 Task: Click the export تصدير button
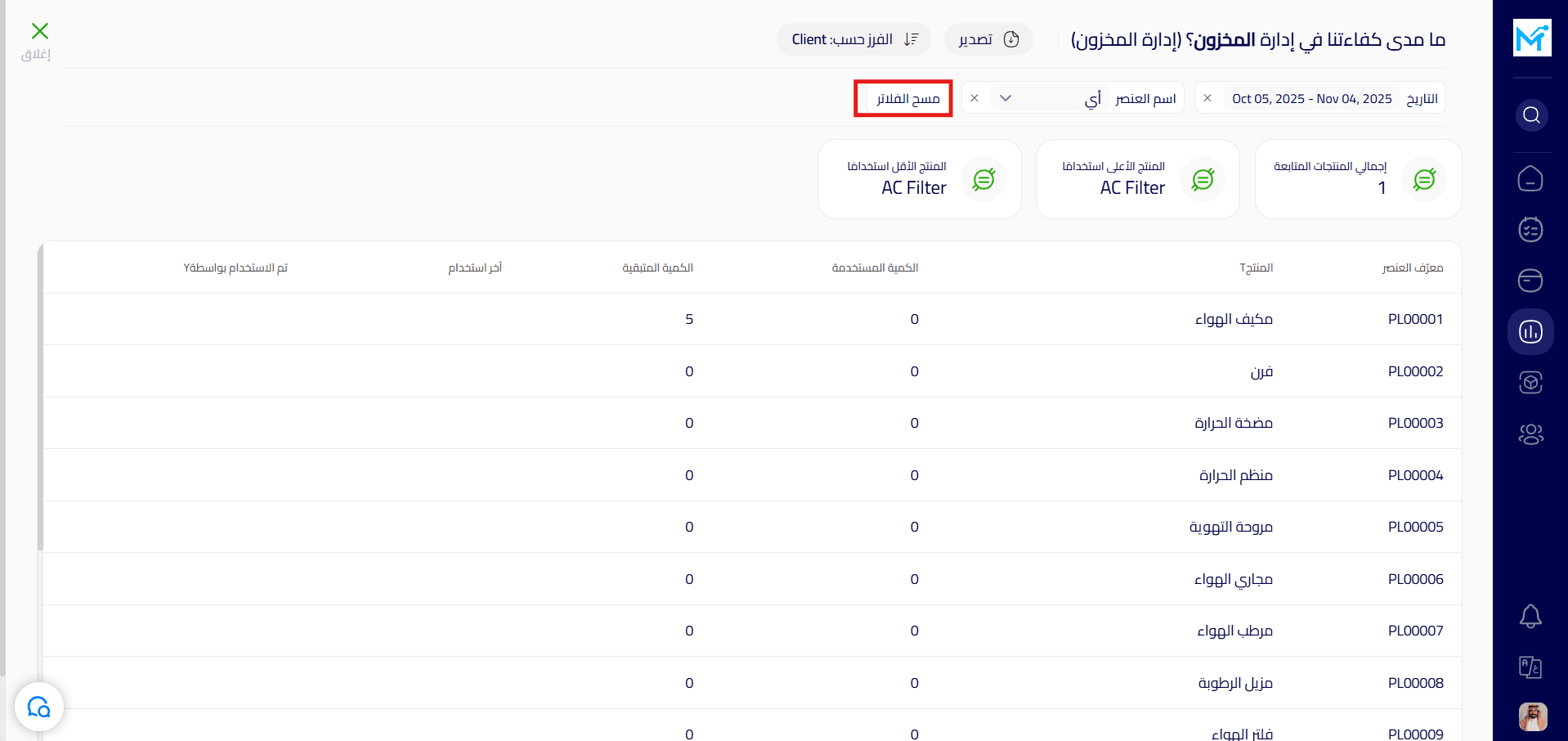tap(988, 39)
